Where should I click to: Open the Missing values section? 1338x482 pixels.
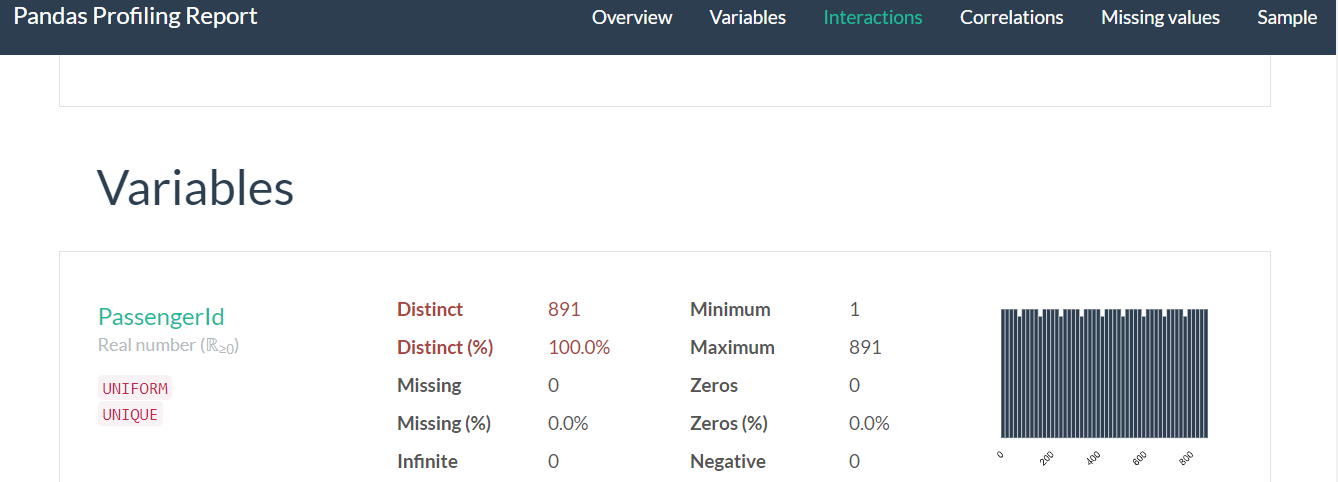pos(1160,17)
